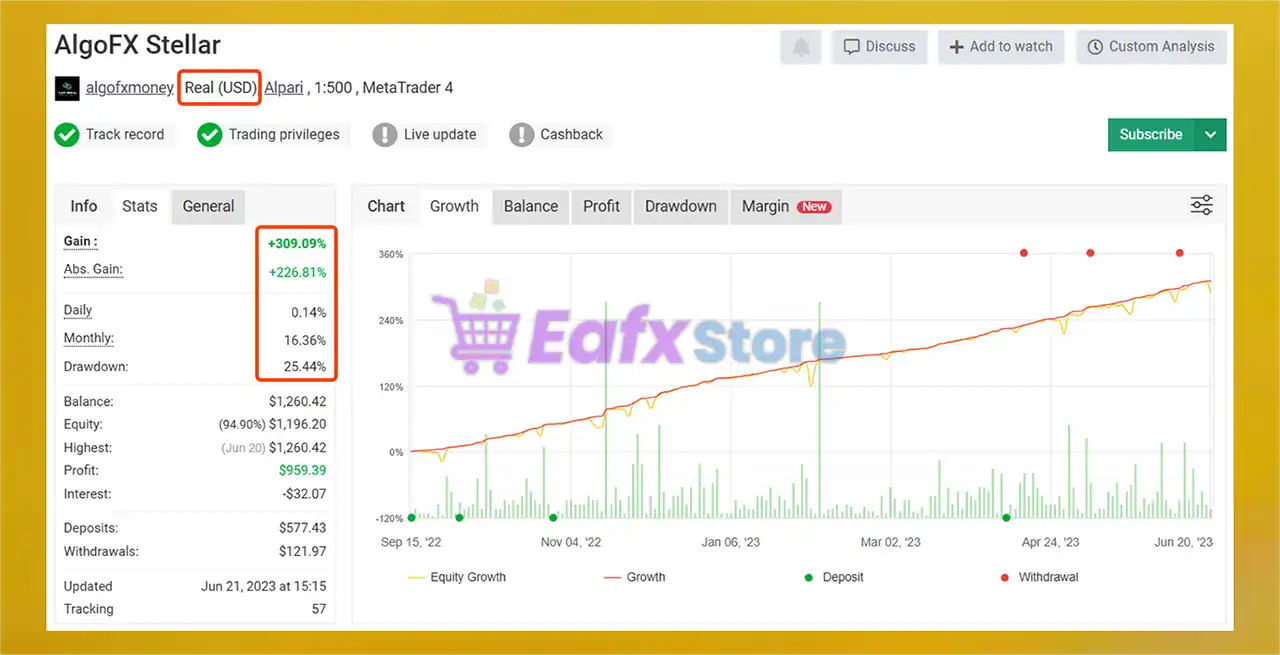Screen dimensions: 1280x655
Task: Click the Trading privileges checkmark icon
Action: tap(209, 135)
